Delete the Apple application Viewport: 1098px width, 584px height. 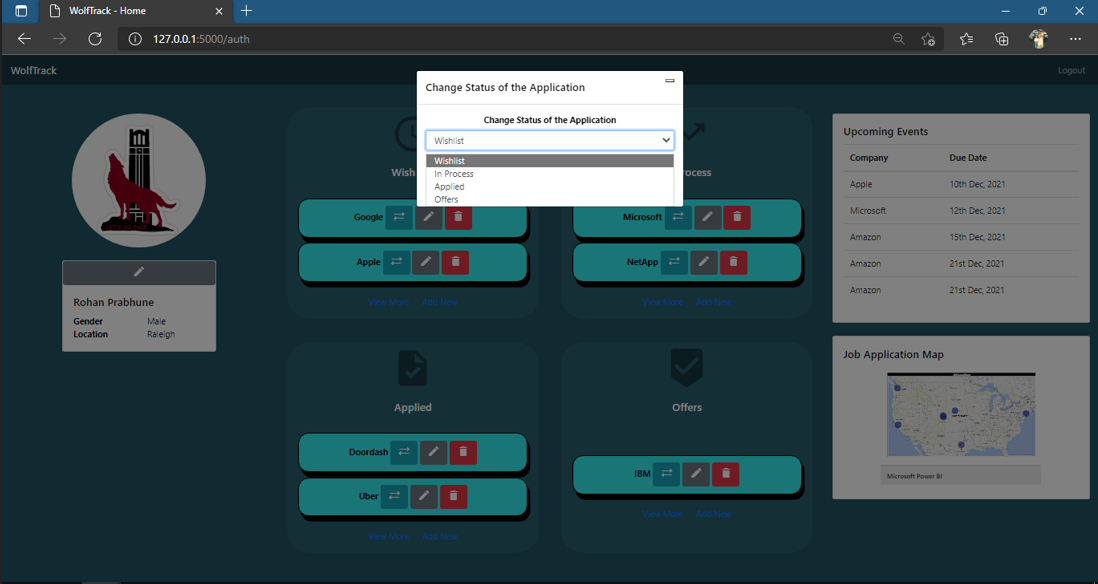tap(455, 262)
